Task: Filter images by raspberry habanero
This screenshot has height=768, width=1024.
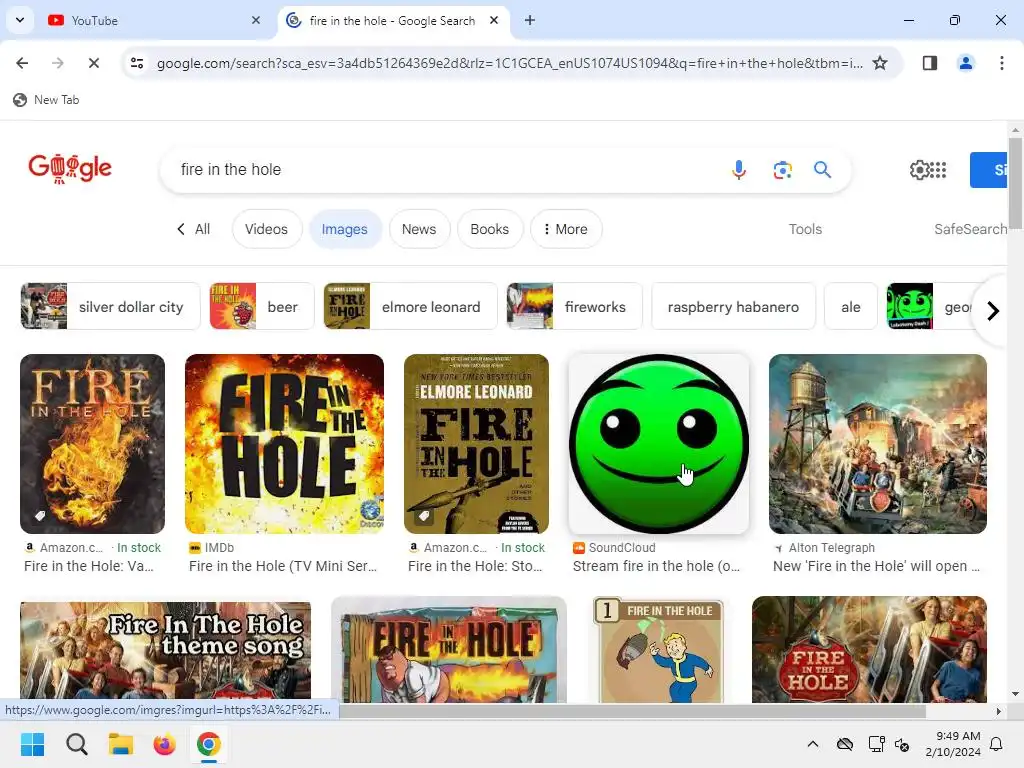Action: (733, 306)
